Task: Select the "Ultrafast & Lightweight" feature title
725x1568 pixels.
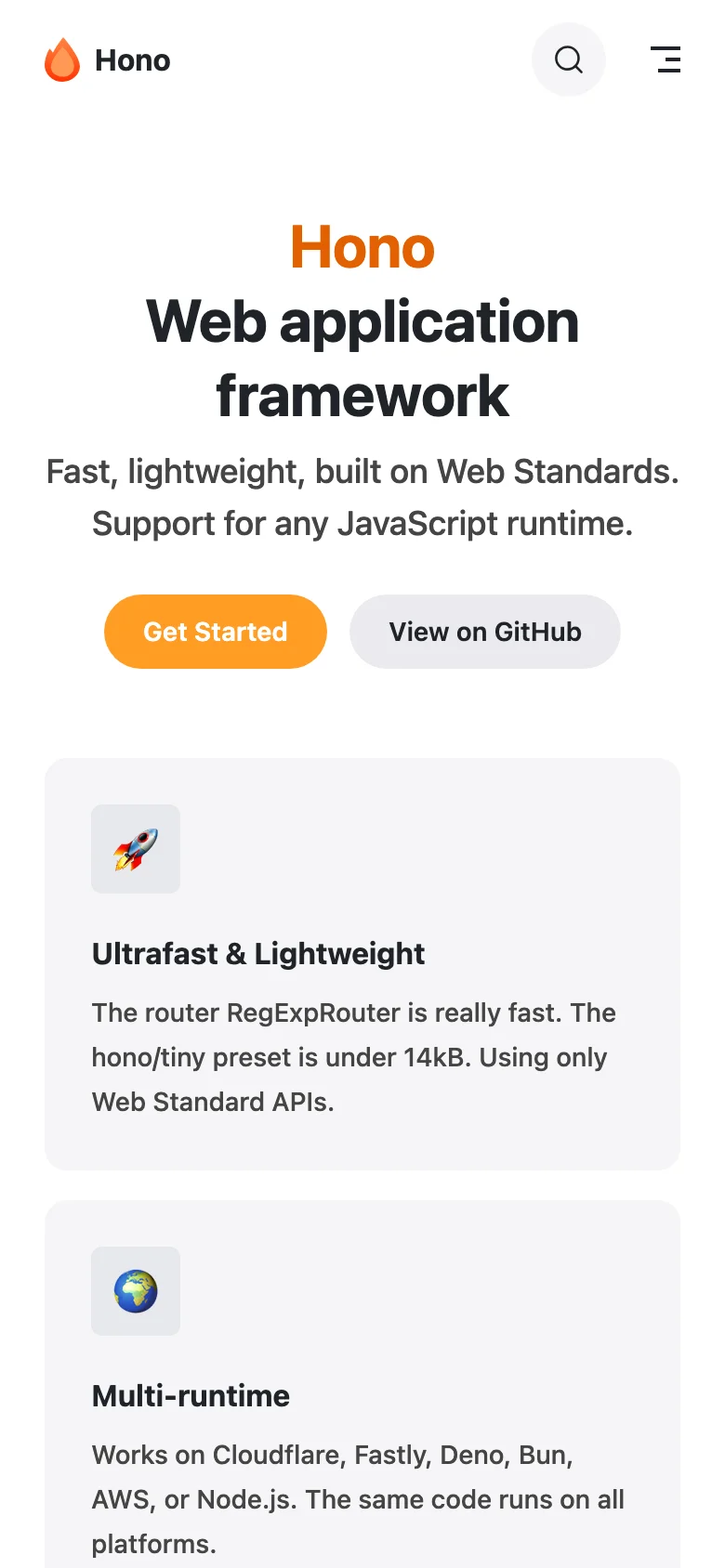Action: point(258,954)
